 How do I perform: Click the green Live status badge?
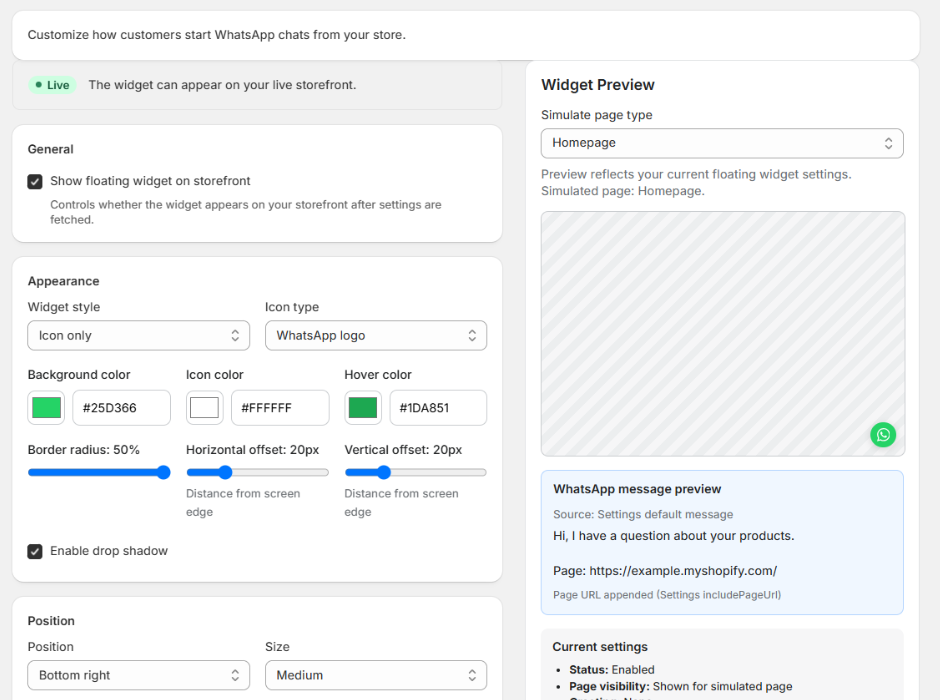[53, 85]
